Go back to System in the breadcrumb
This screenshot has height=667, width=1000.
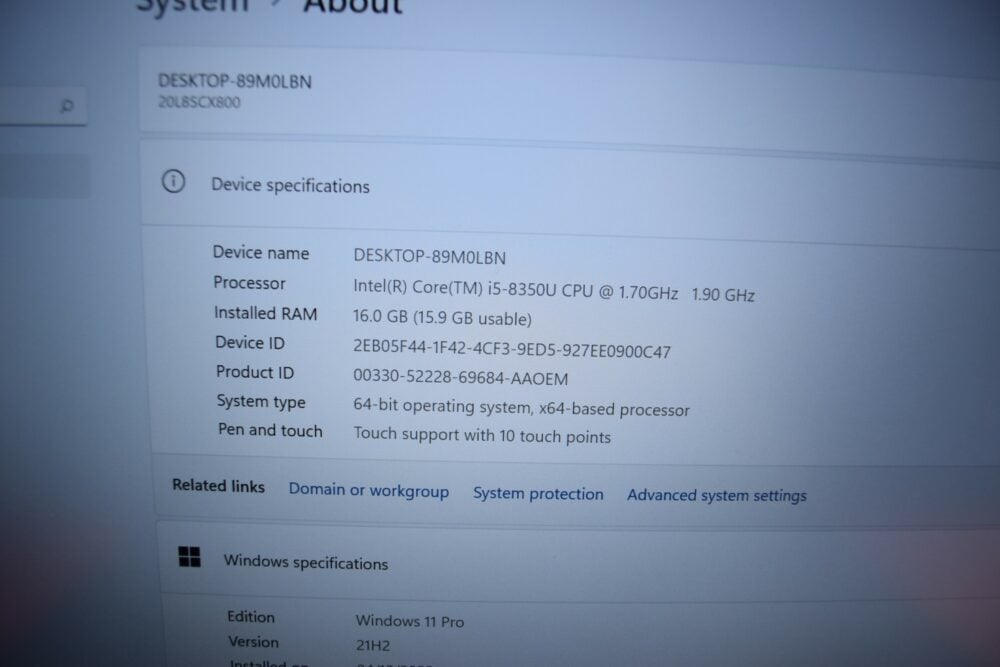(193, 6)
